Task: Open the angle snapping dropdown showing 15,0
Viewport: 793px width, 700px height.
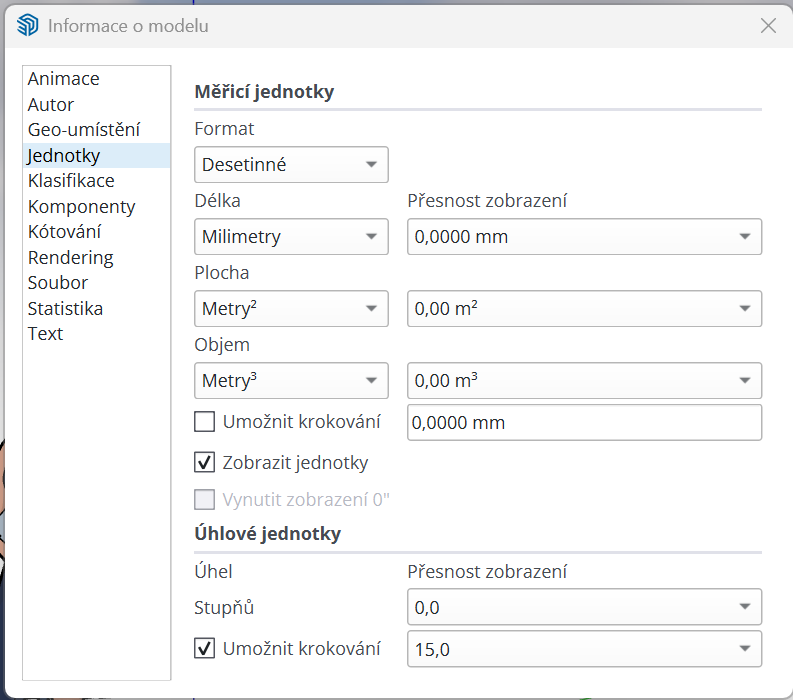Action: pyautogui.click(x=584, y=649)
